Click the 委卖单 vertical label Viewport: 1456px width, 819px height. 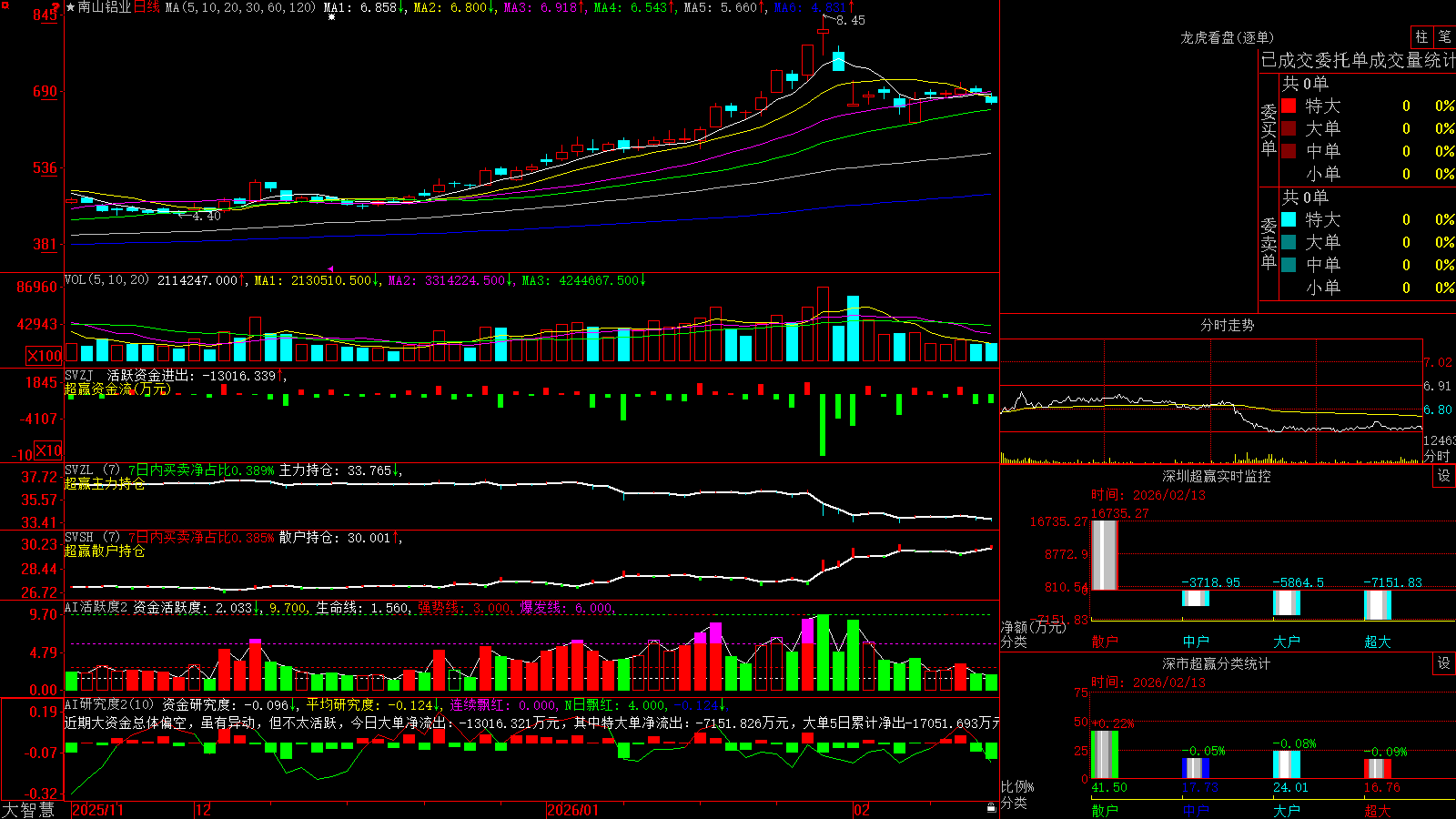point(1269,243)
